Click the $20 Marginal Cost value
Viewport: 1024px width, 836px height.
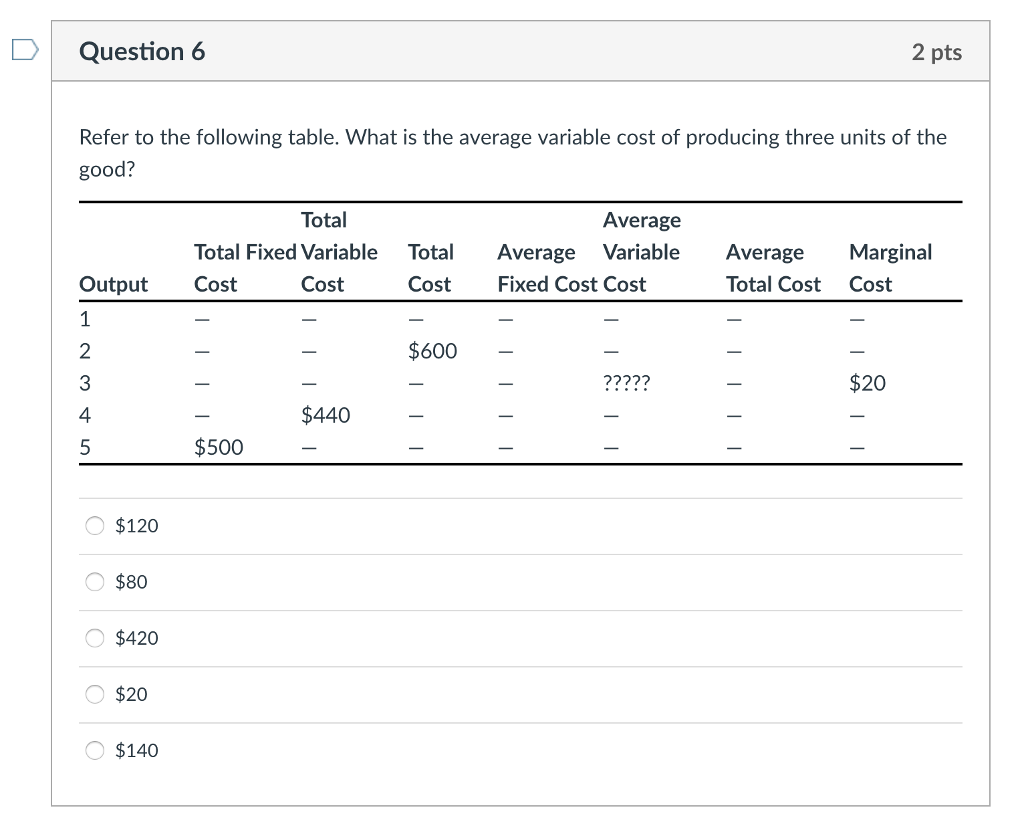click(x=869, y=382)
